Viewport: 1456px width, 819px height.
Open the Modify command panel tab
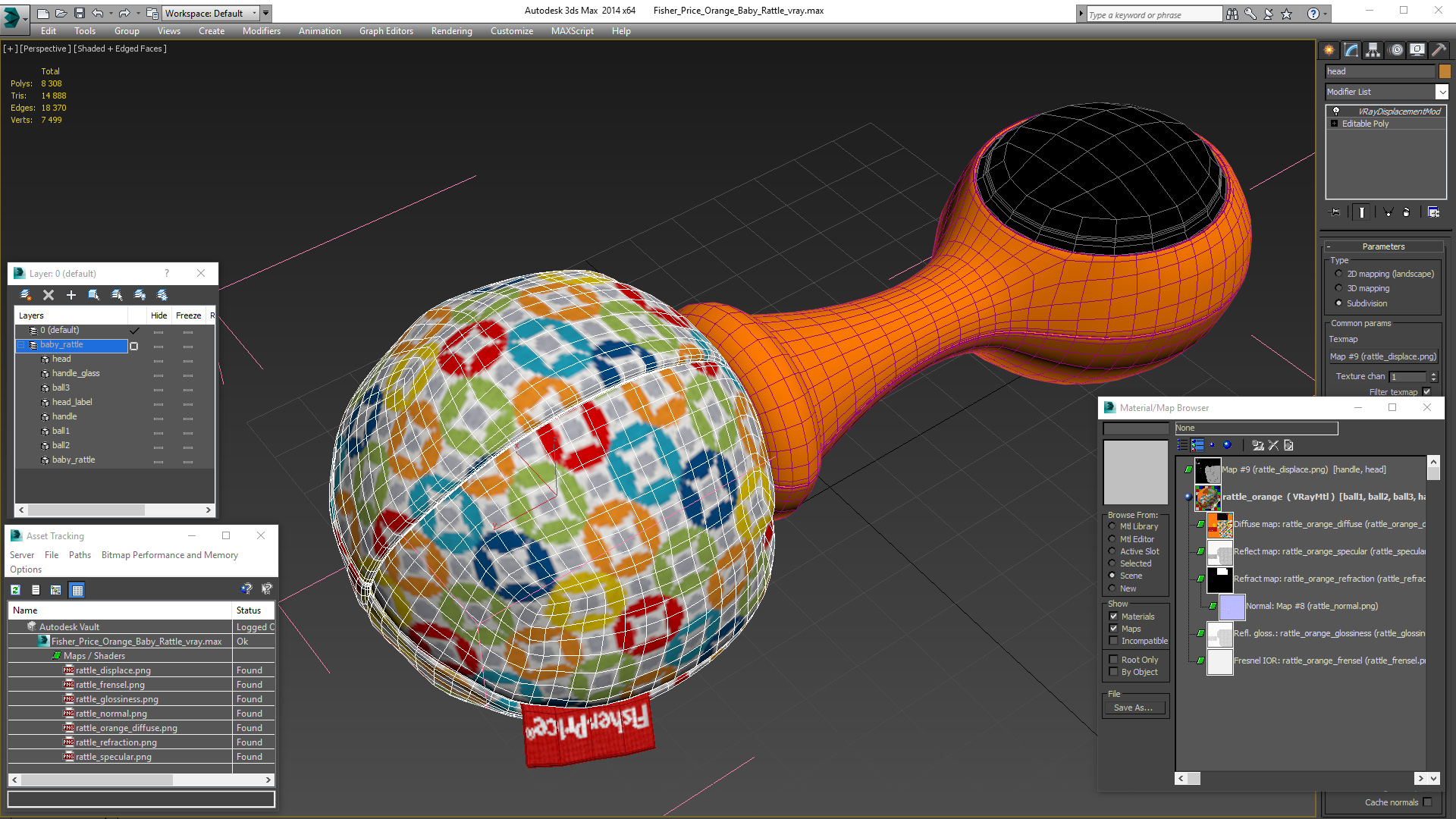click(x=1351, y=50)
